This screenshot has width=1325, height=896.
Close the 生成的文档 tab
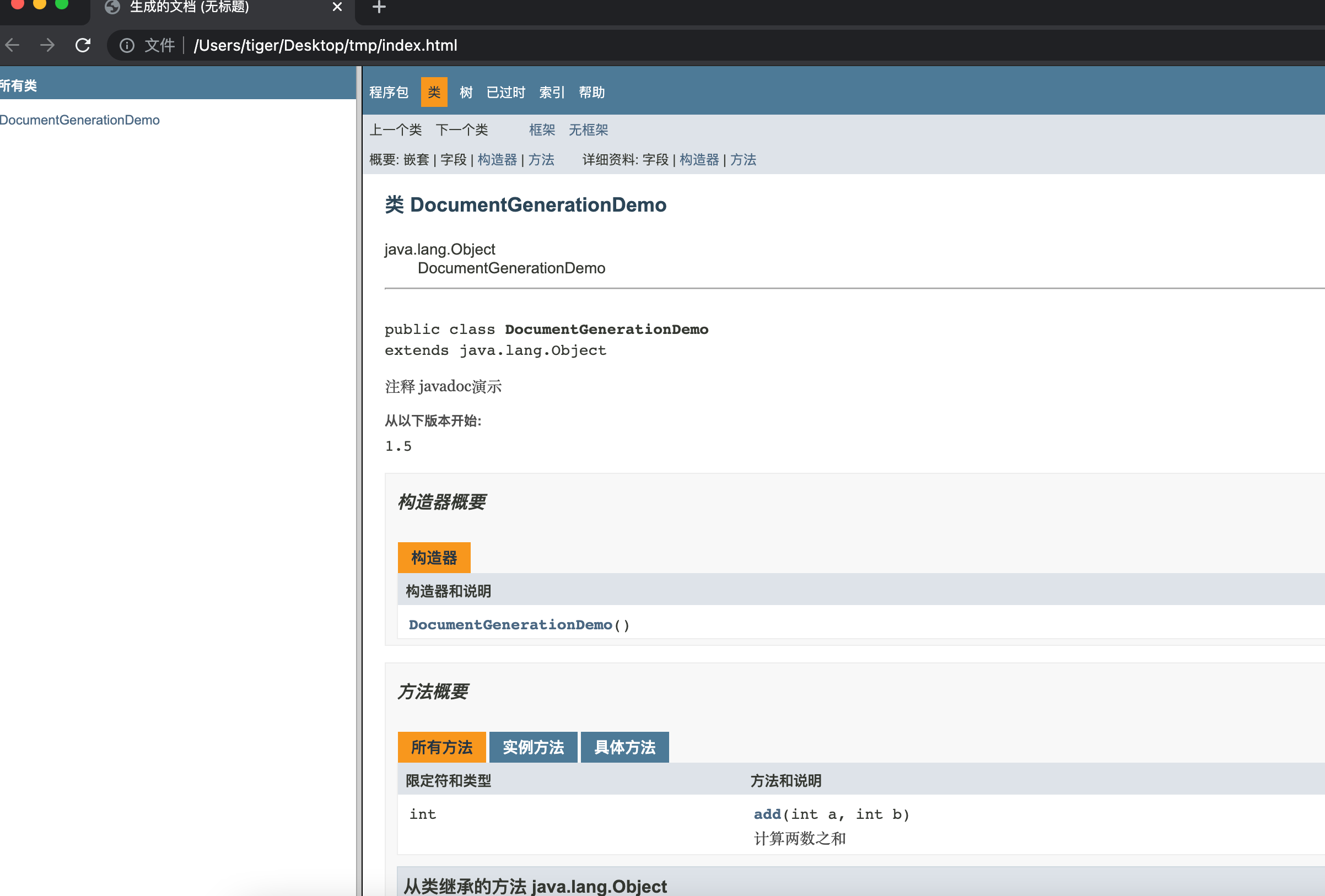point(337,7)
